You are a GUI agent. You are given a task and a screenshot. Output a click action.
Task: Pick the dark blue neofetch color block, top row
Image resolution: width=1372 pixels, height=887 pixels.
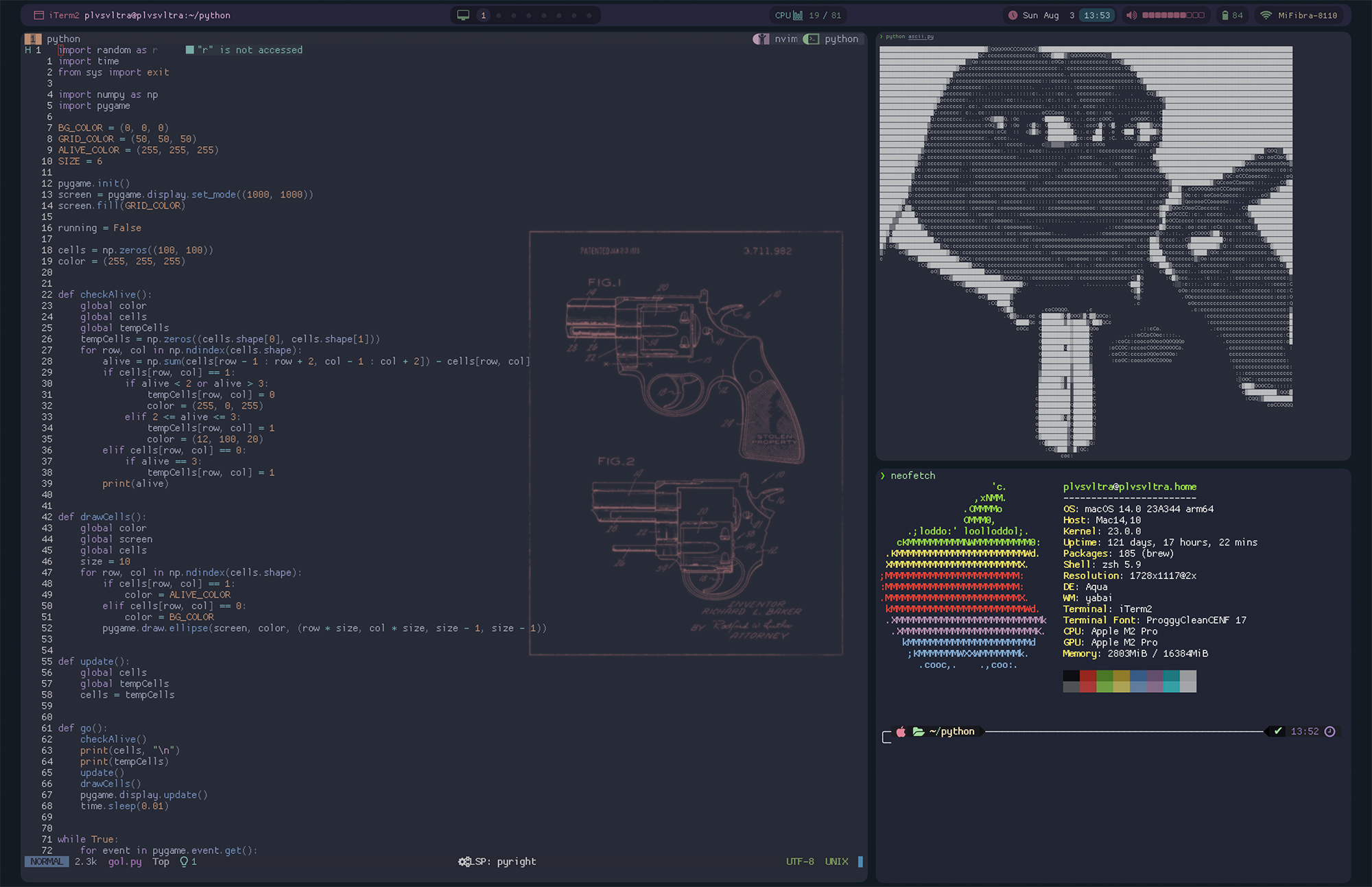[x=1138, y=676]
